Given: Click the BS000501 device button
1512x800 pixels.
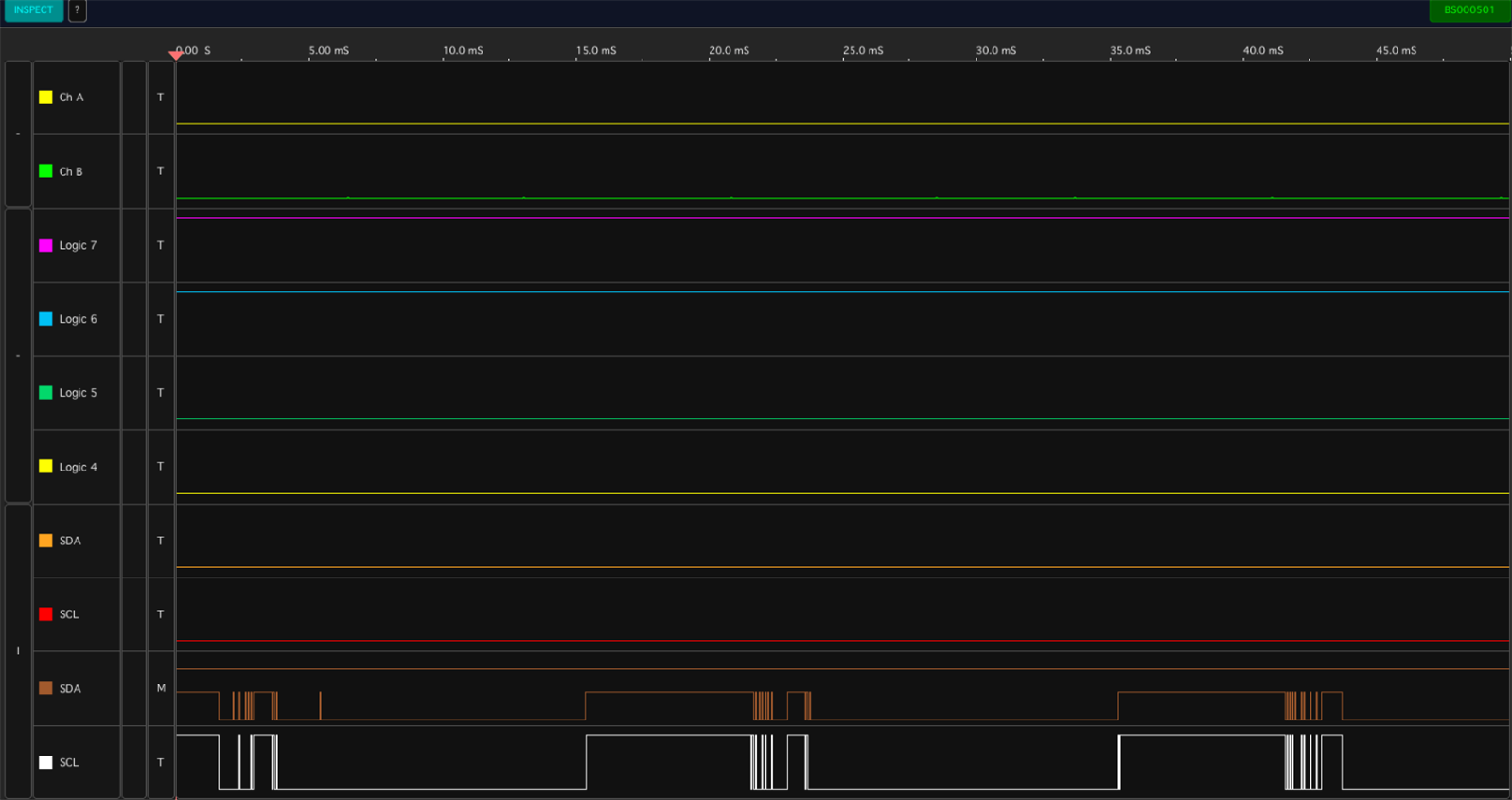Looking at the screenshot, I should (1468, 10).
